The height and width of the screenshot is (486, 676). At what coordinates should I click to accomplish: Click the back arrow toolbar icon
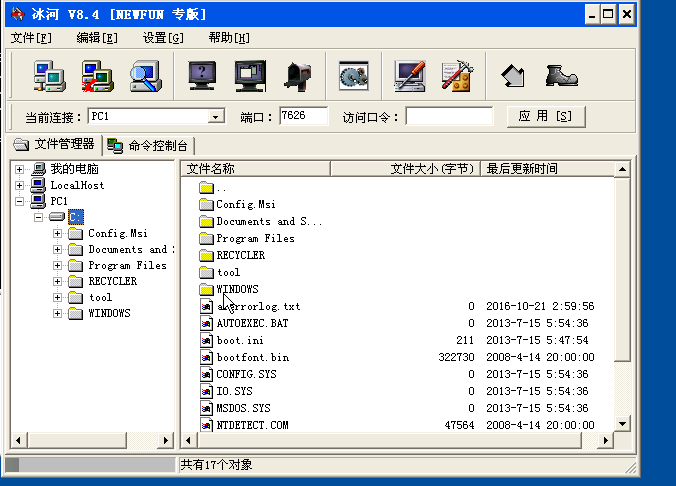point(513,76)
